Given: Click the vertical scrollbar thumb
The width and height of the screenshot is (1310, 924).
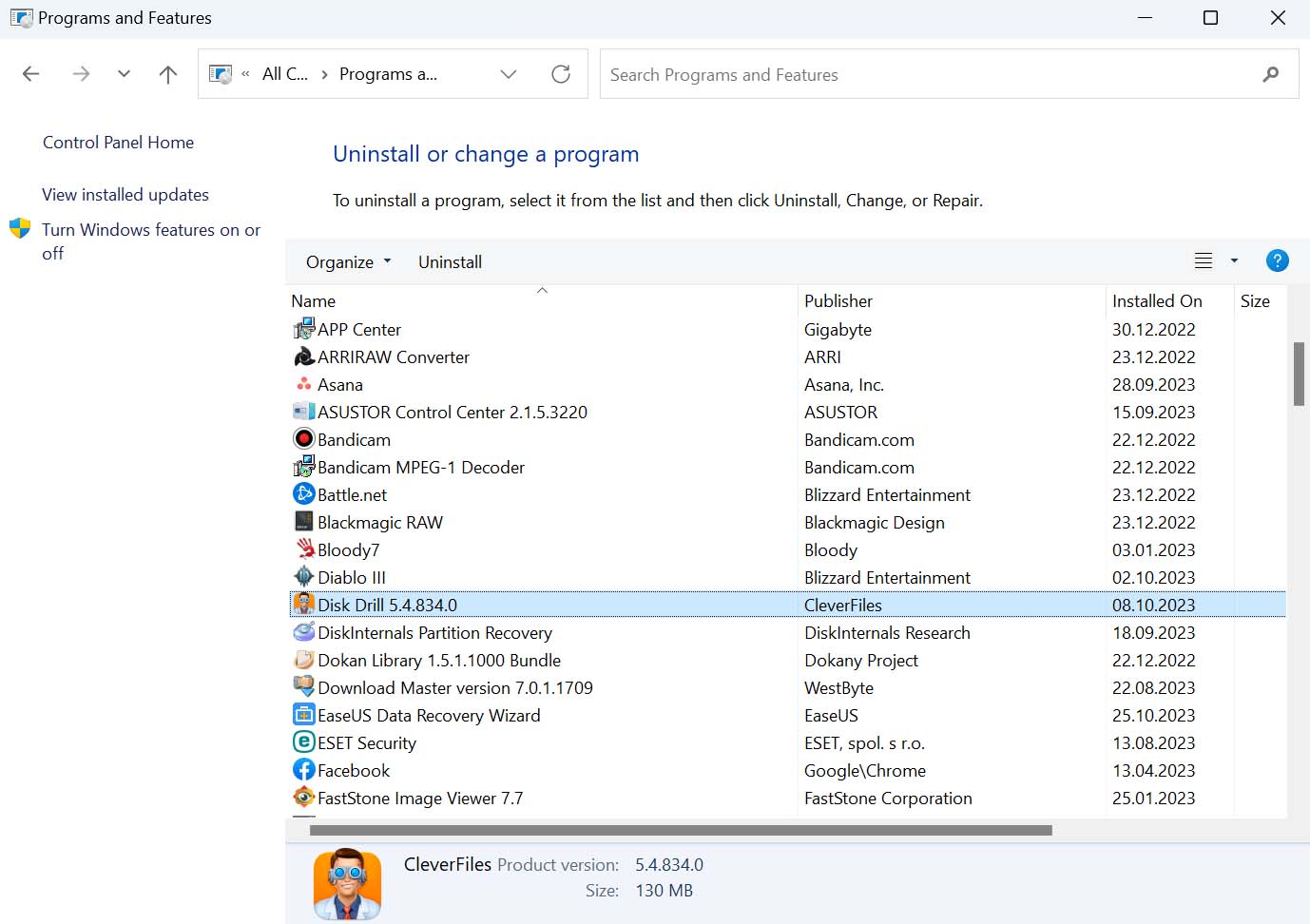Looking at the screenshot, I should coord(1299,375).
